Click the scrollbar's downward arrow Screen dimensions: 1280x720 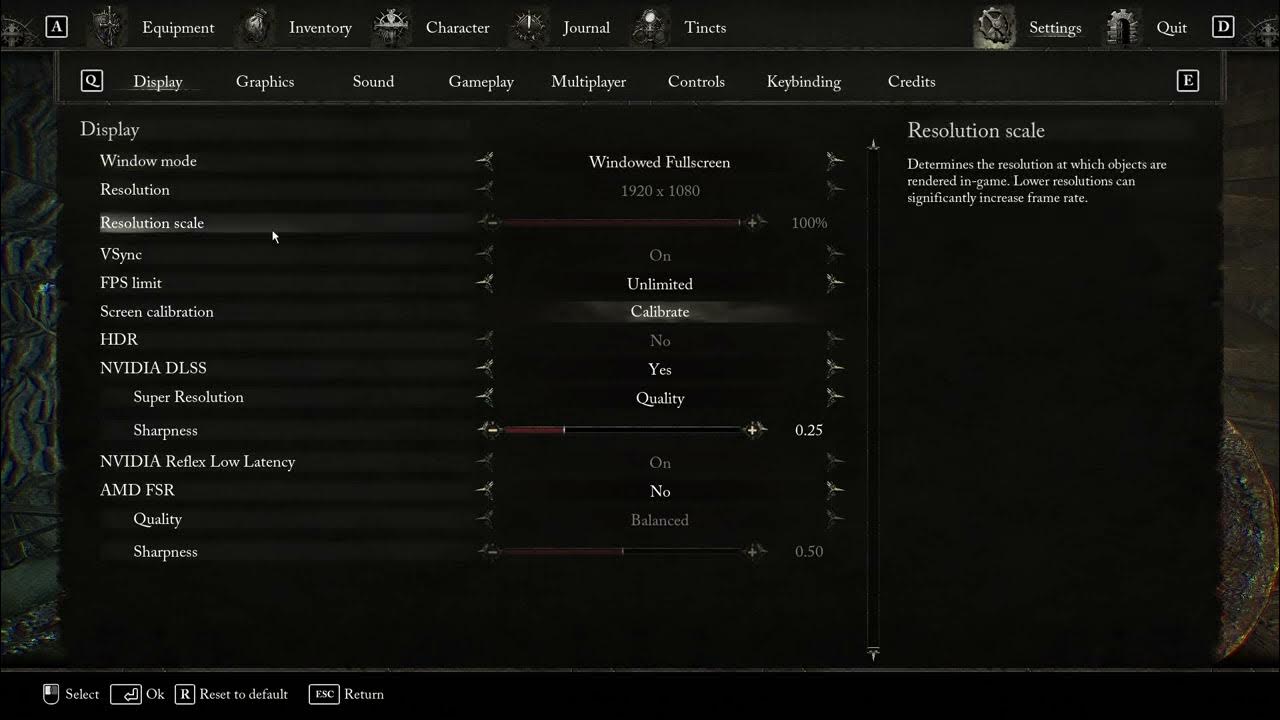click(x=872, y=655)
